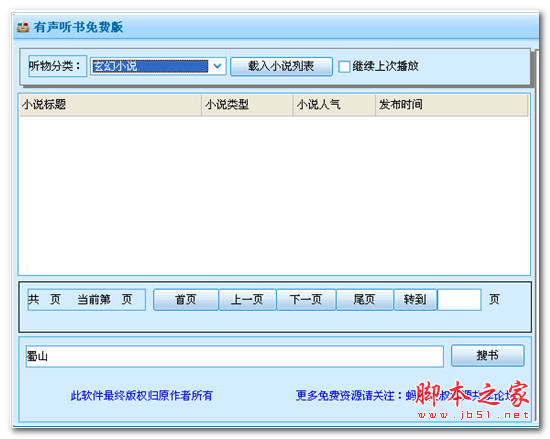Click the search box containing 蜀山

(235, 356)
